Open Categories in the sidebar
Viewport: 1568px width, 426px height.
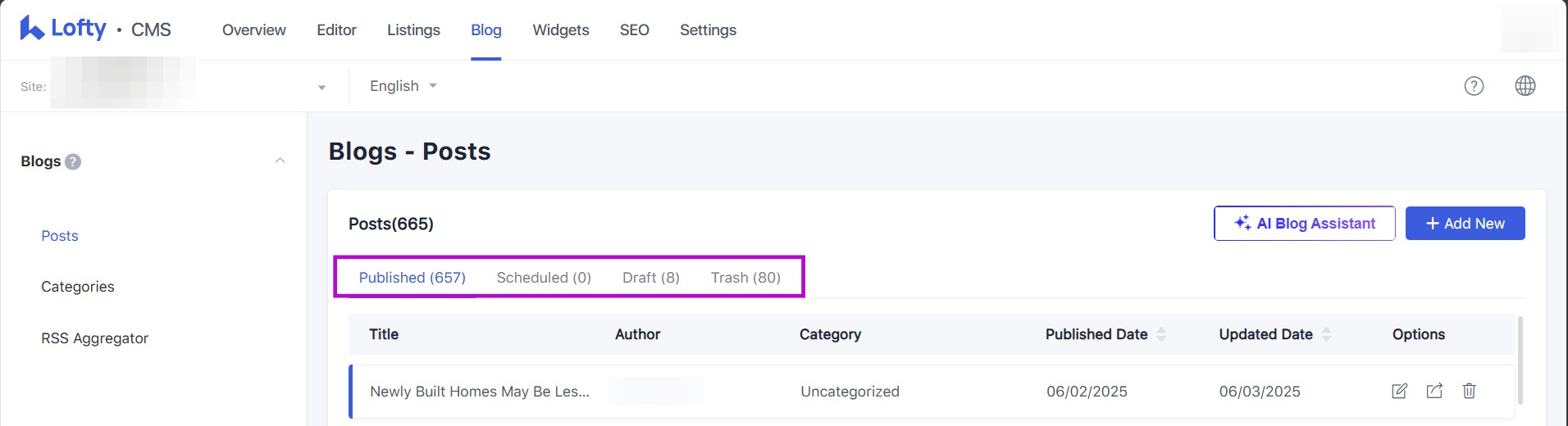point(78,287)
